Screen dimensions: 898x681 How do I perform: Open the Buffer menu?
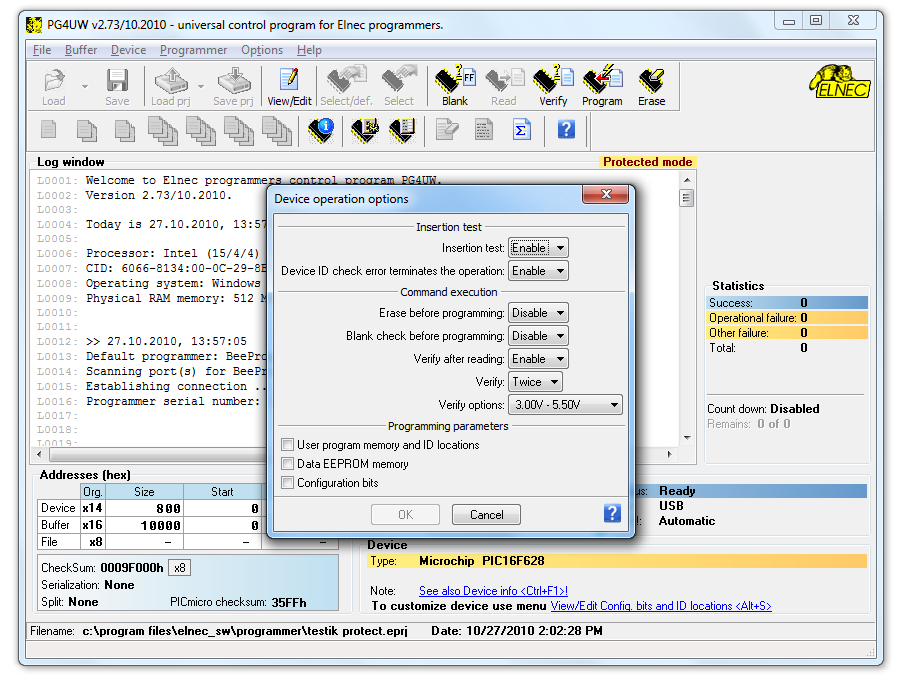tap(81, 50)
